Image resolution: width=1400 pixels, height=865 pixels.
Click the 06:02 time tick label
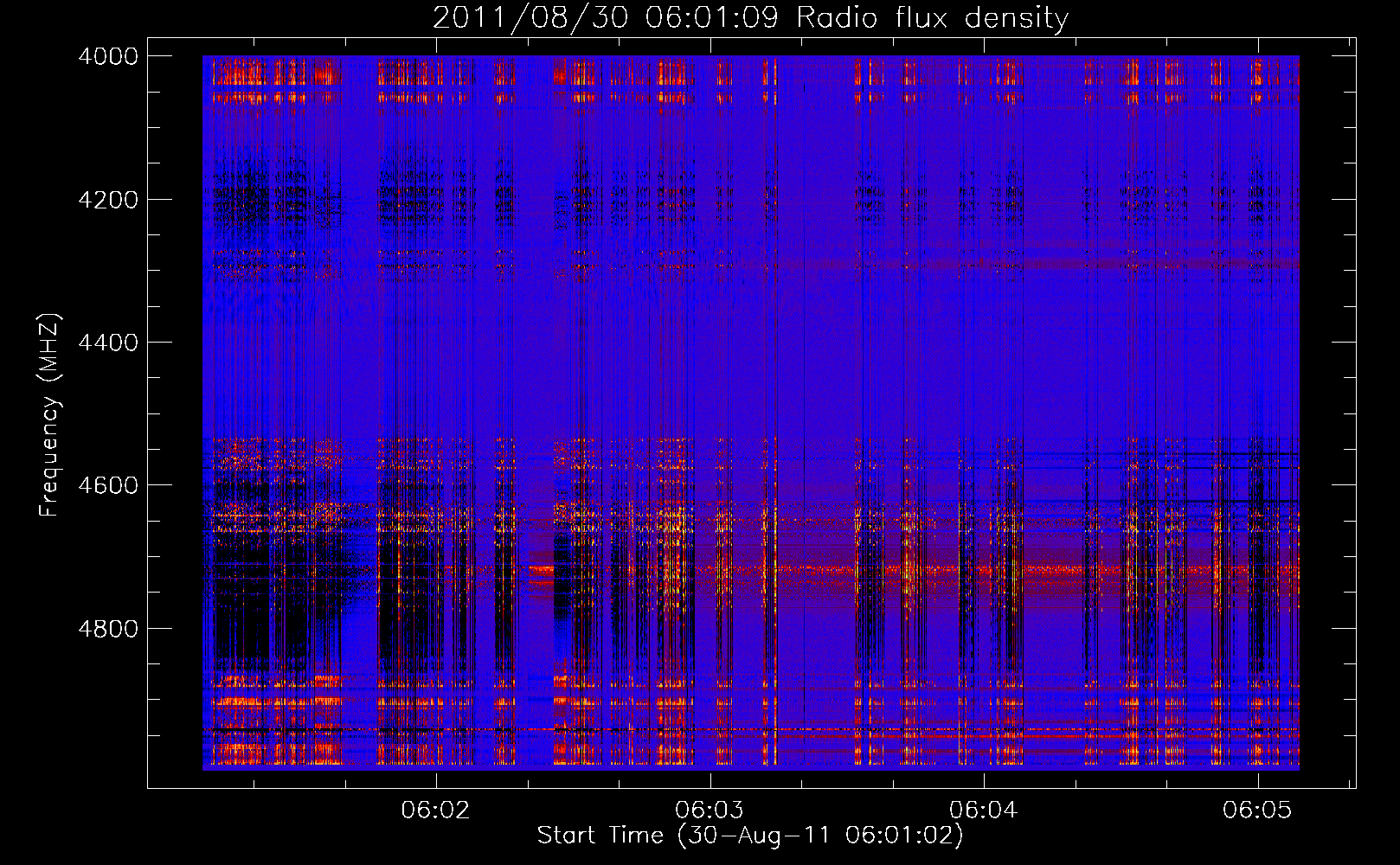(x=436, y=810)
